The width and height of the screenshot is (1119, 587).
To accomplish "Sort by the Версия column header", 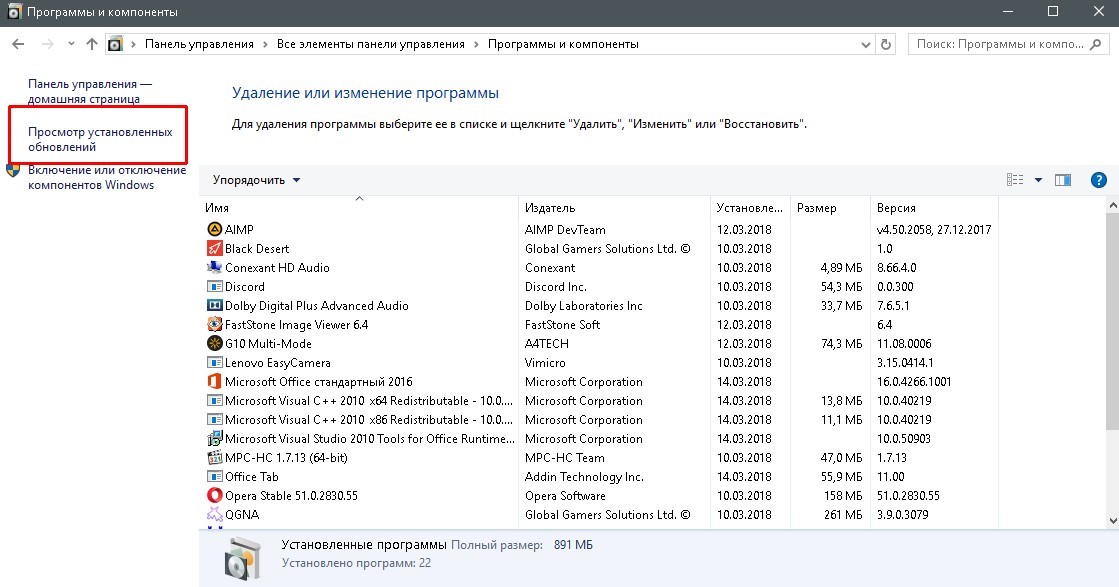I will (934, 208).
